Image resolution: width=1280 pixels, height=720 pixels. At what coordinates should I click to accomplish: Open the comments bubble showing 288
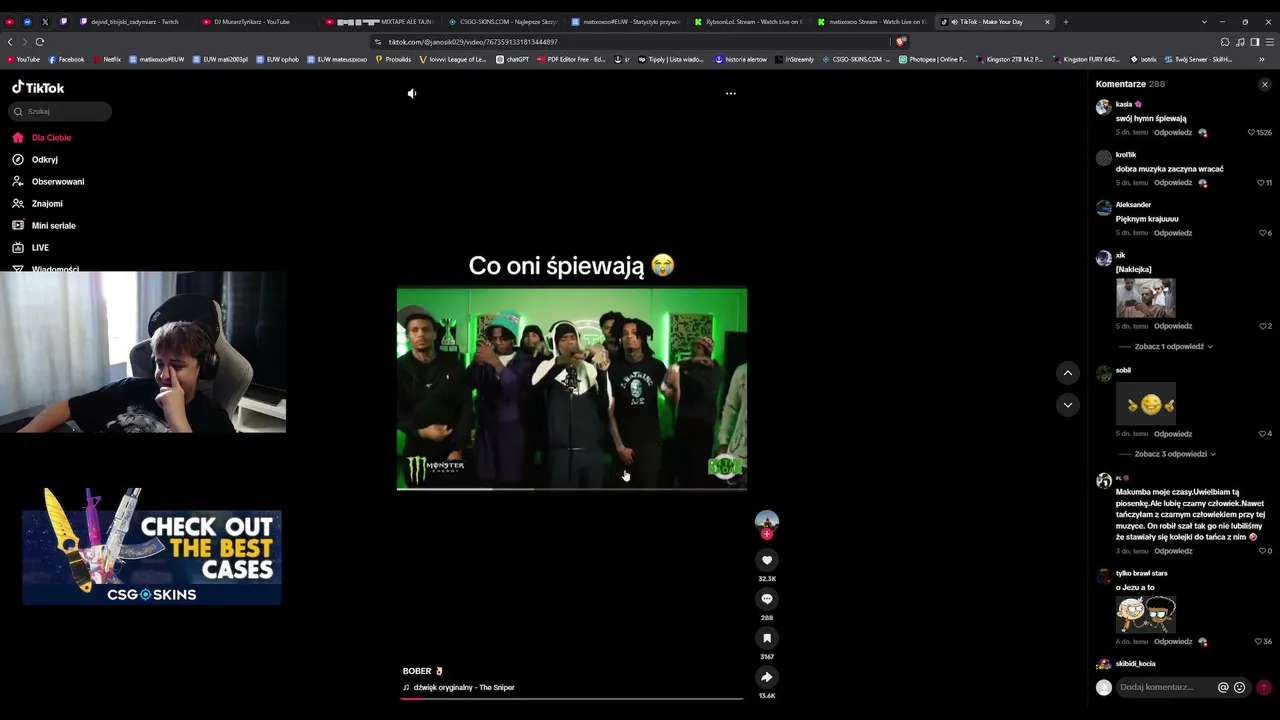point(767,599)
